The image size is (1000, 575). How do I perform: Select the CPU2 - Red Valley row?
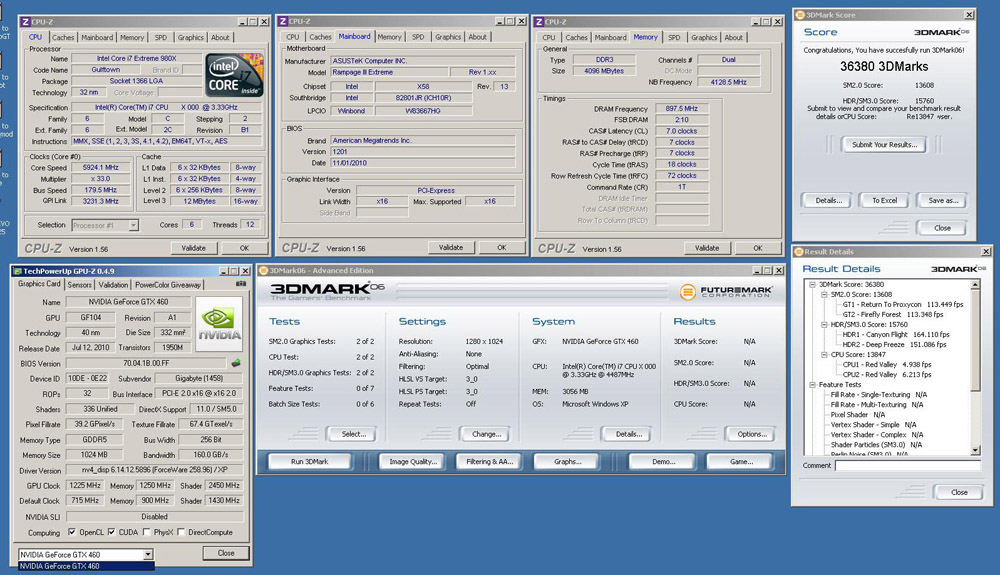click(886, 374)
